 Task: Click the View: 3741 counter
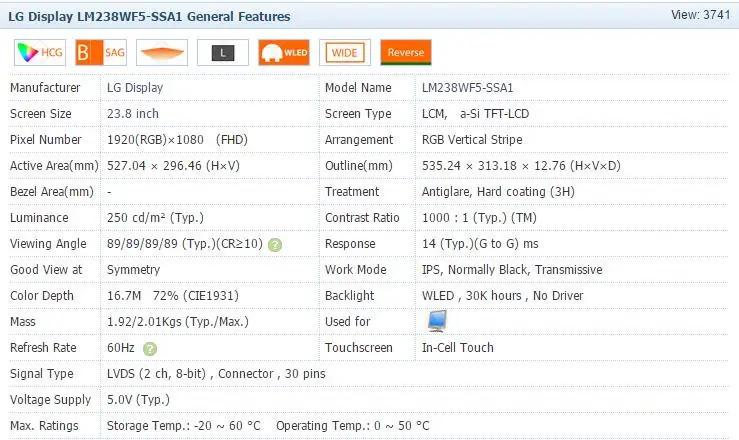pyautogui.click(x=701, y=15)
